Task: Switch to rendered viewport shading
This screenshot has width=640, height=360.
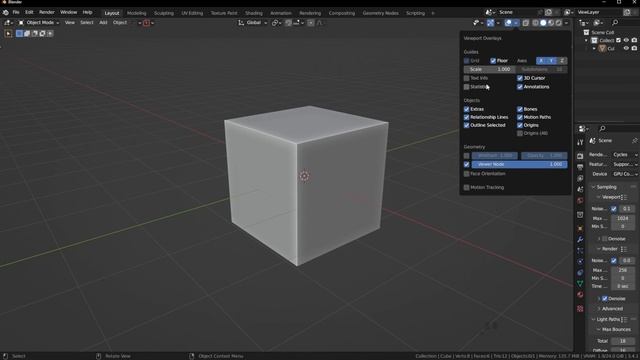Action: 559,23
